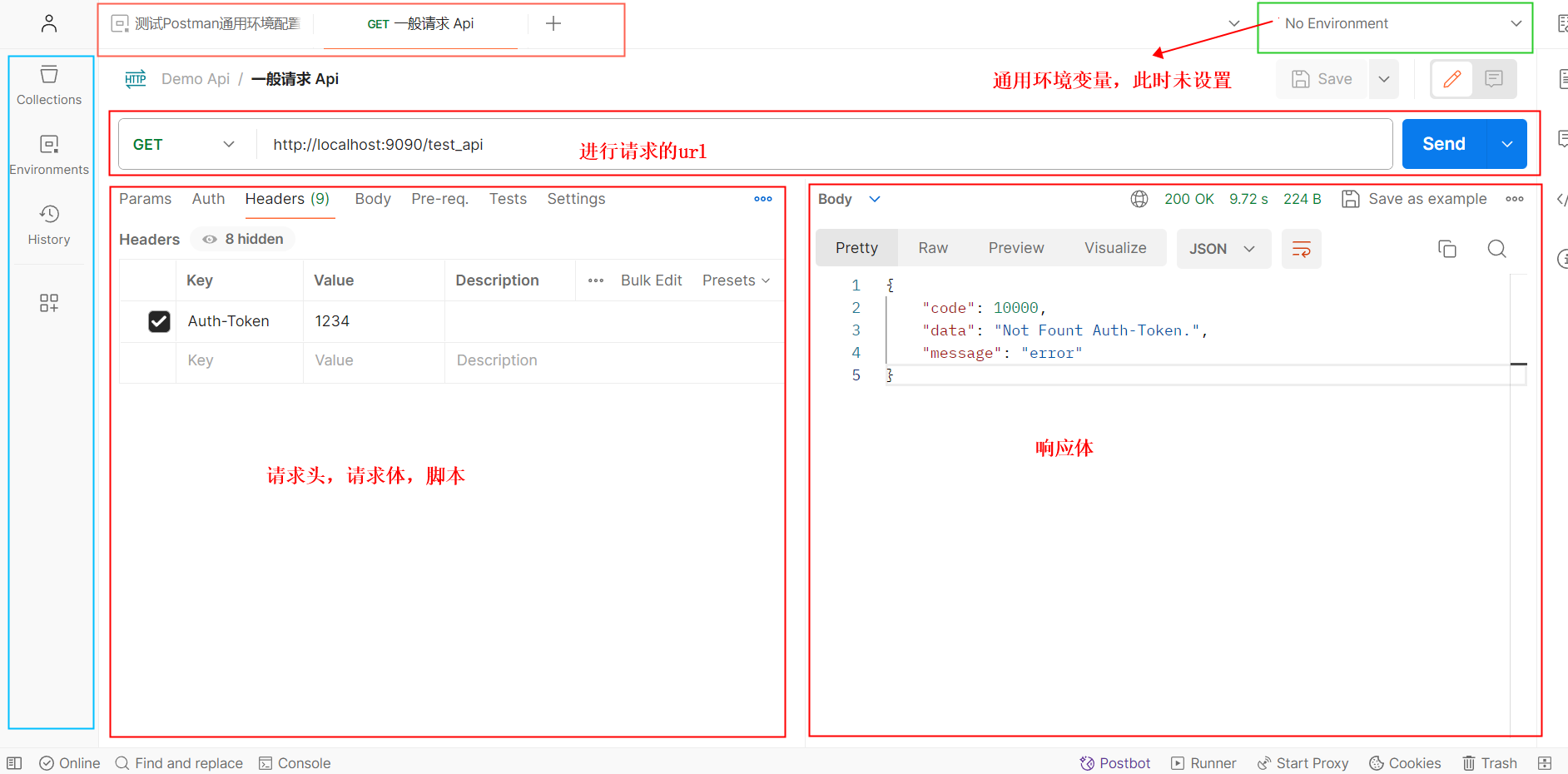Toggle two-pane layout icon in status bar

click(x=1545, y=763)
